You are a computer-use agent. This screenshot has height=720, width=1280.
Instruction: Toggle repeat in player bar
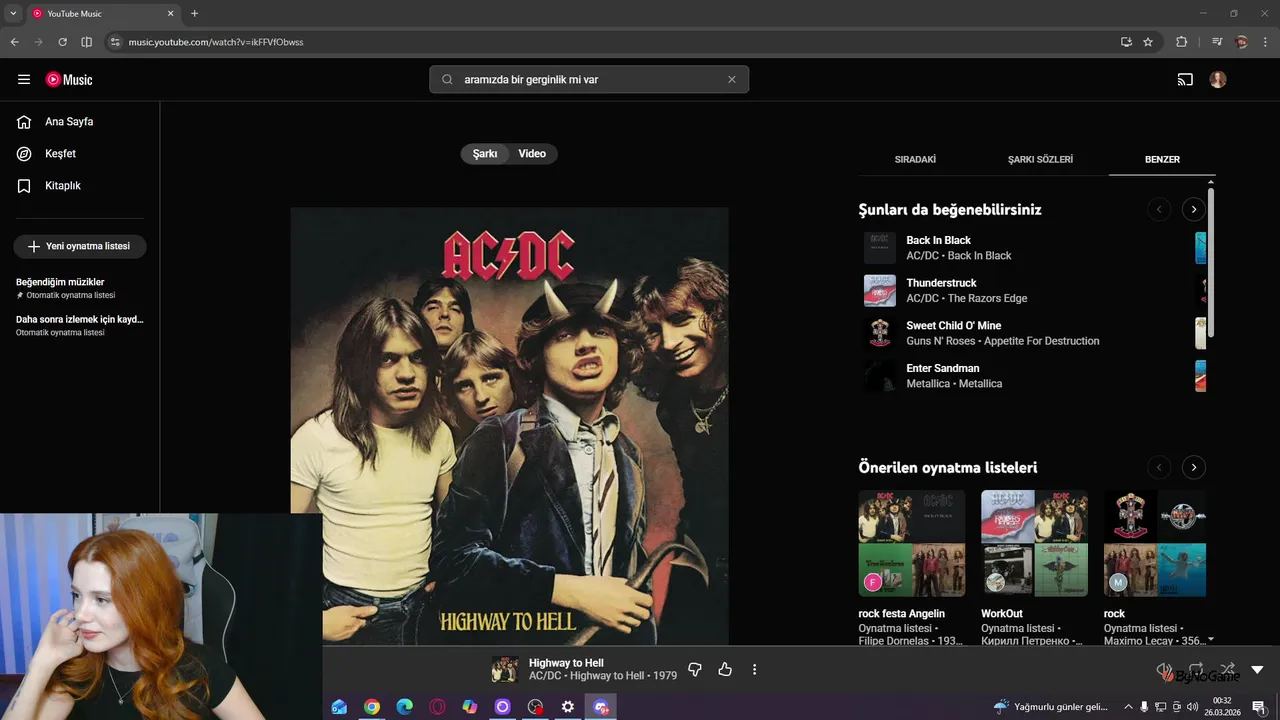[x=1196, y=669]
